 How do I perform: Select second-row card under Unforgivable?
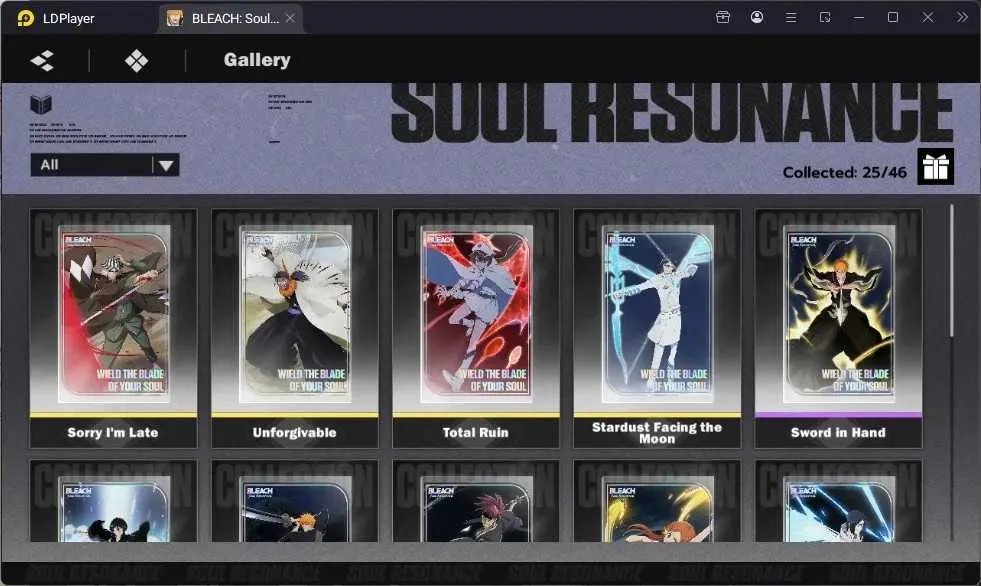click(x=295, y=501)
